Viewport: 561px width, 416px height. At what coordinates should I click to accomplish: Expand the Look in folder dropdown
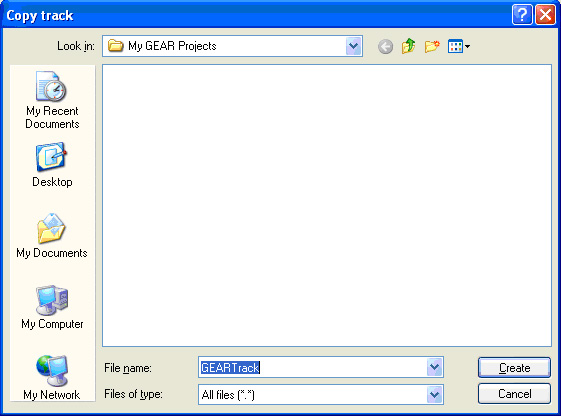353,46
